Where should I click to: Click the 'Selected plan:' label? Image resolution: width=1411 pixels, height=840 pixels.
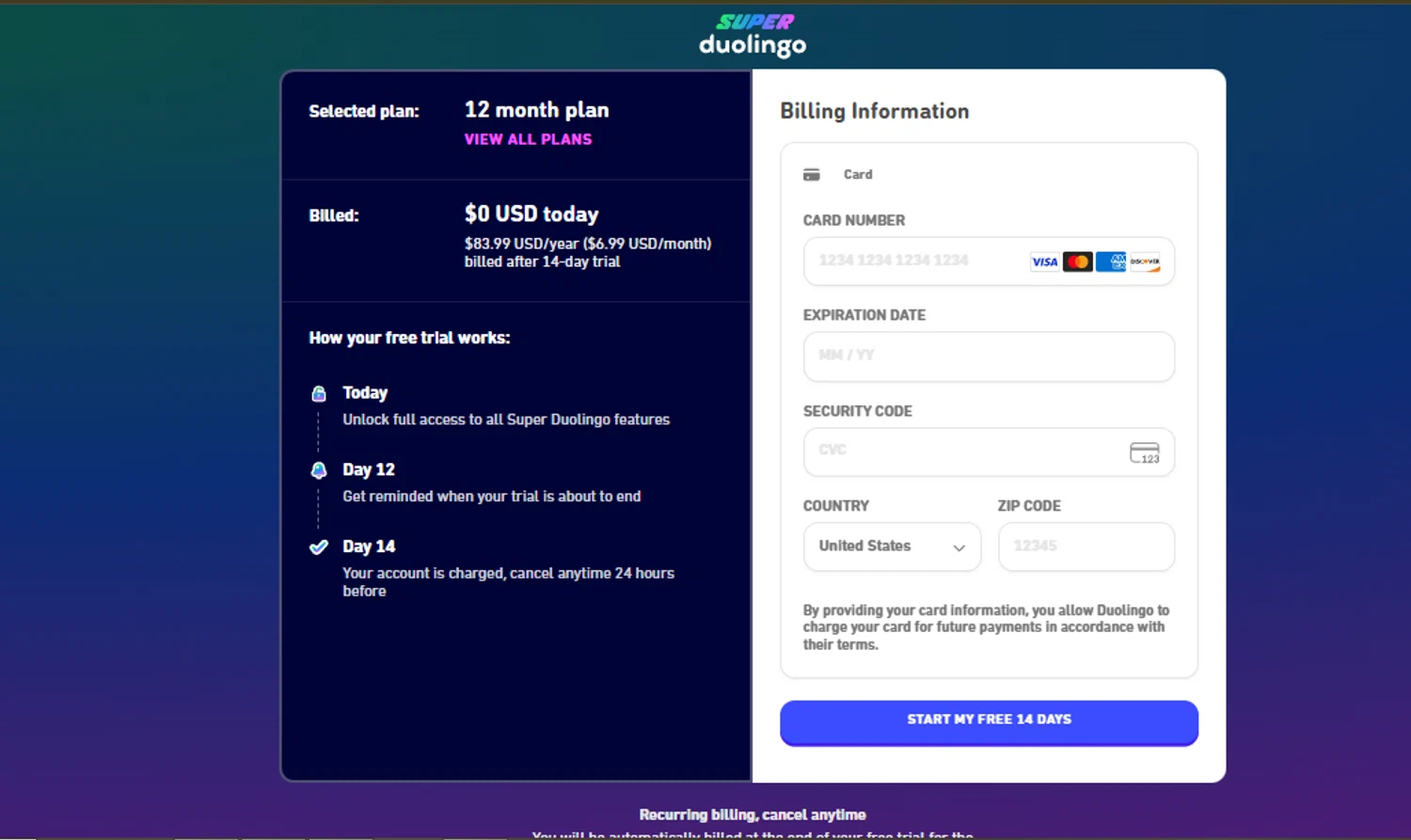click(x=363, y=111)
